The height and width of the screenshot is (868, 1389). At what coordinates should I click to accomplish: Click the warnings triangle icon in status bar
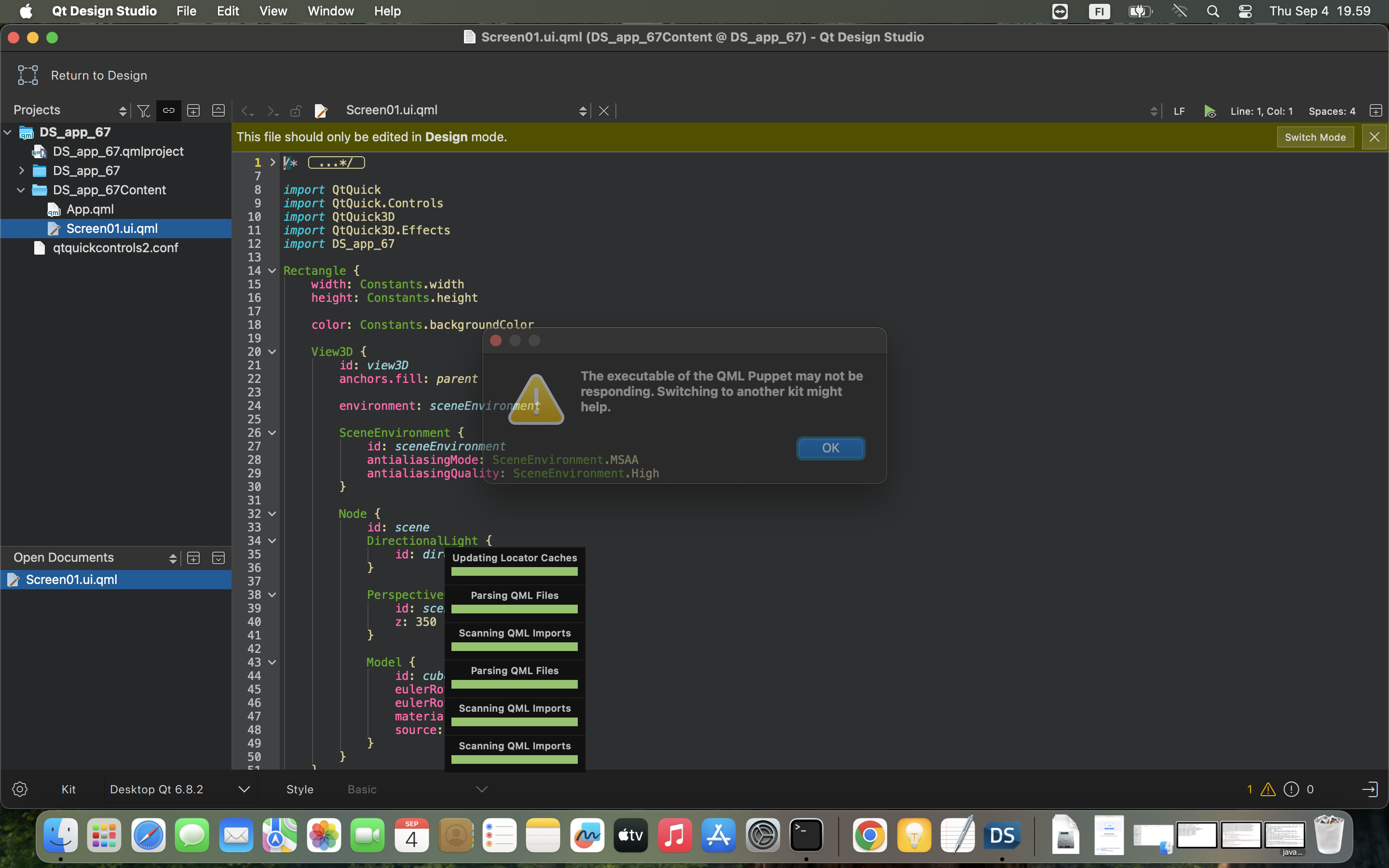click(1267, 790)
